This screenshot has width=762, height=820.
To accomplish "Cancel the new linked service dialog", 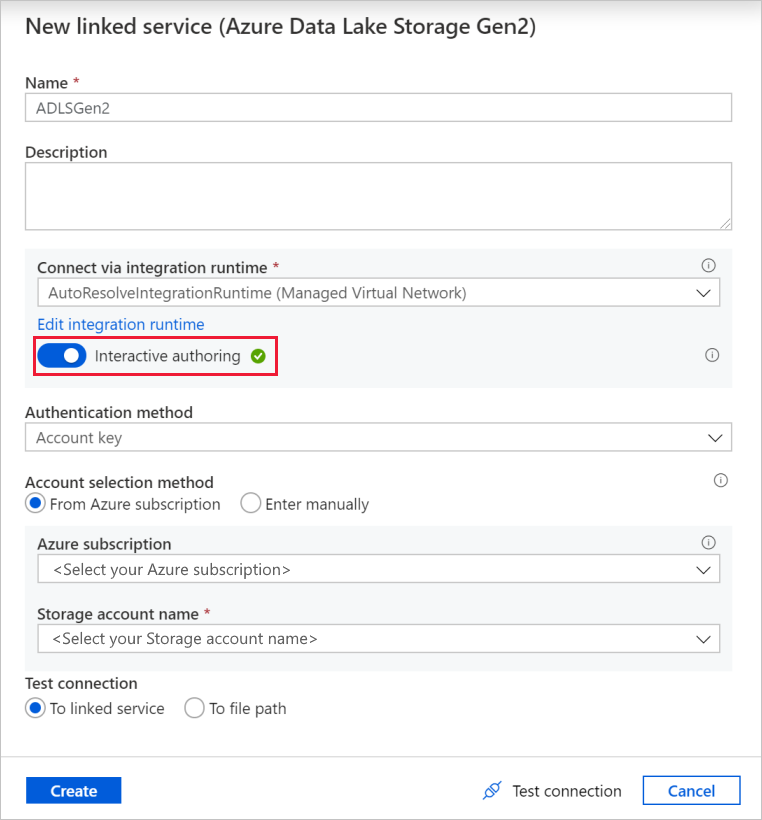I will point(691,790).
